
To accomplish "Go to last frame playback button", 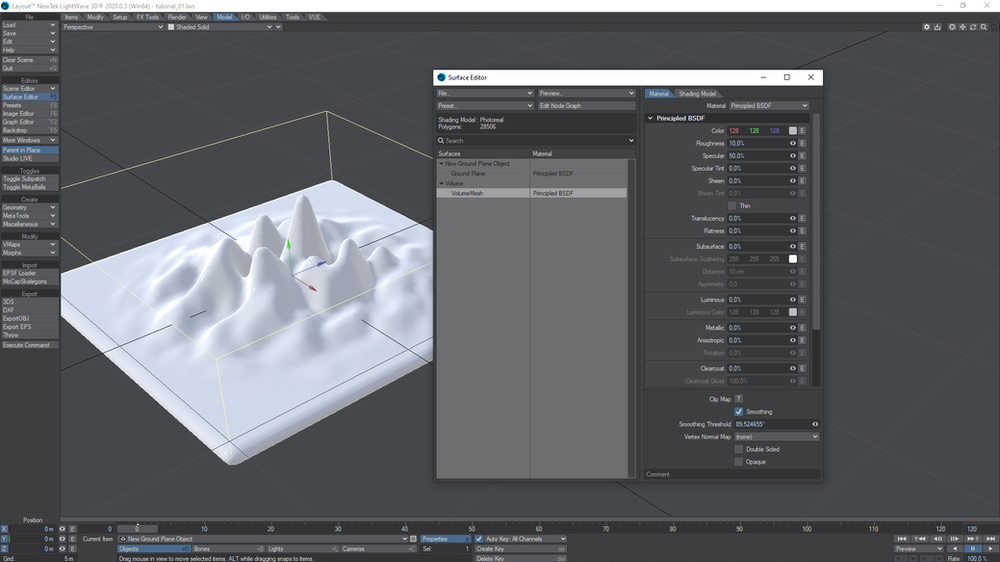I will coord(990,539).
